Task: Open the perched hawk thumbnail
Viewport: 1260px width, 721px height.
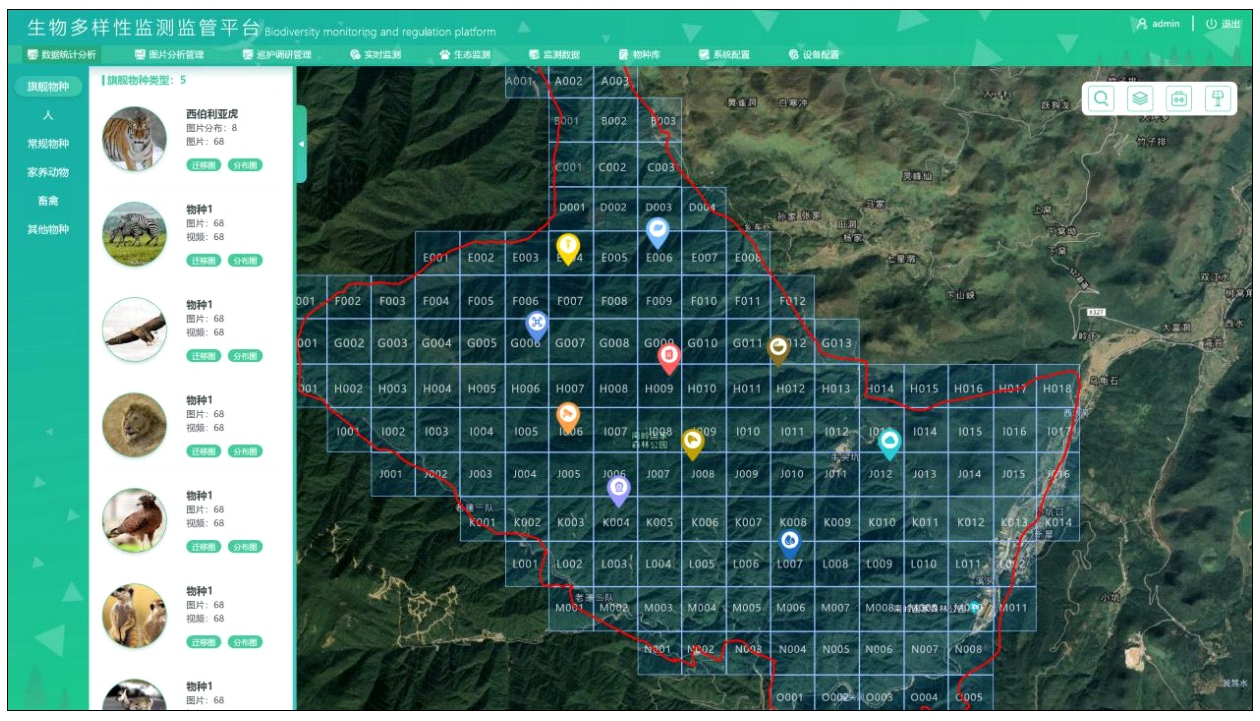Action: click(x=134, y=521)
